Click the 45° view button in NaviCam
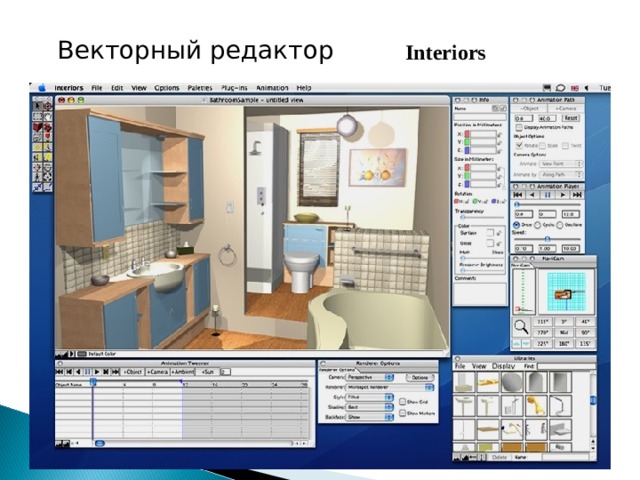The height and width of the screenshot is (480, 640). 585,322
